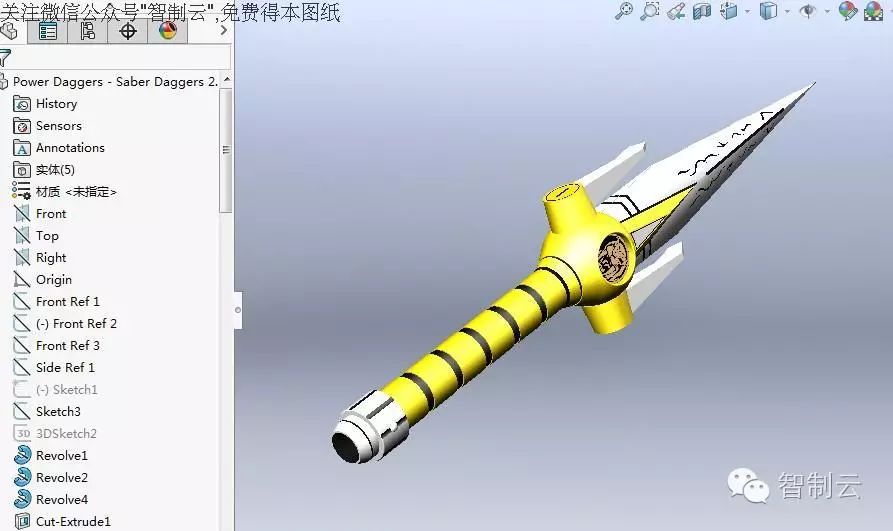Click the Revolve4 feature icon
The image size is (893, 531).
point(22,500)
